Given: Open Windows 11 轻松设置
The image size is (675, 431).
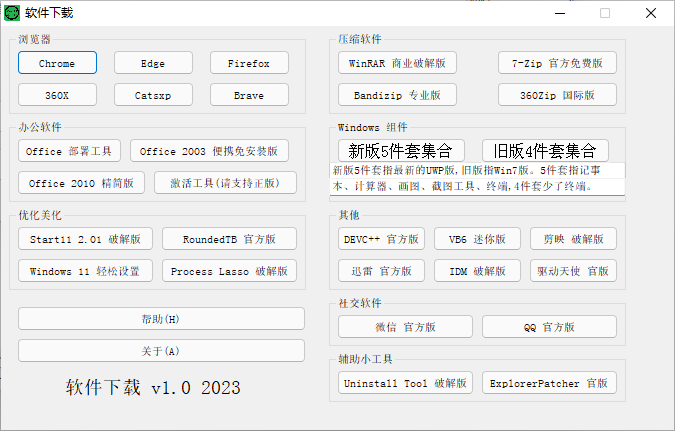Looking at the screenshot, I should [85, 270].
